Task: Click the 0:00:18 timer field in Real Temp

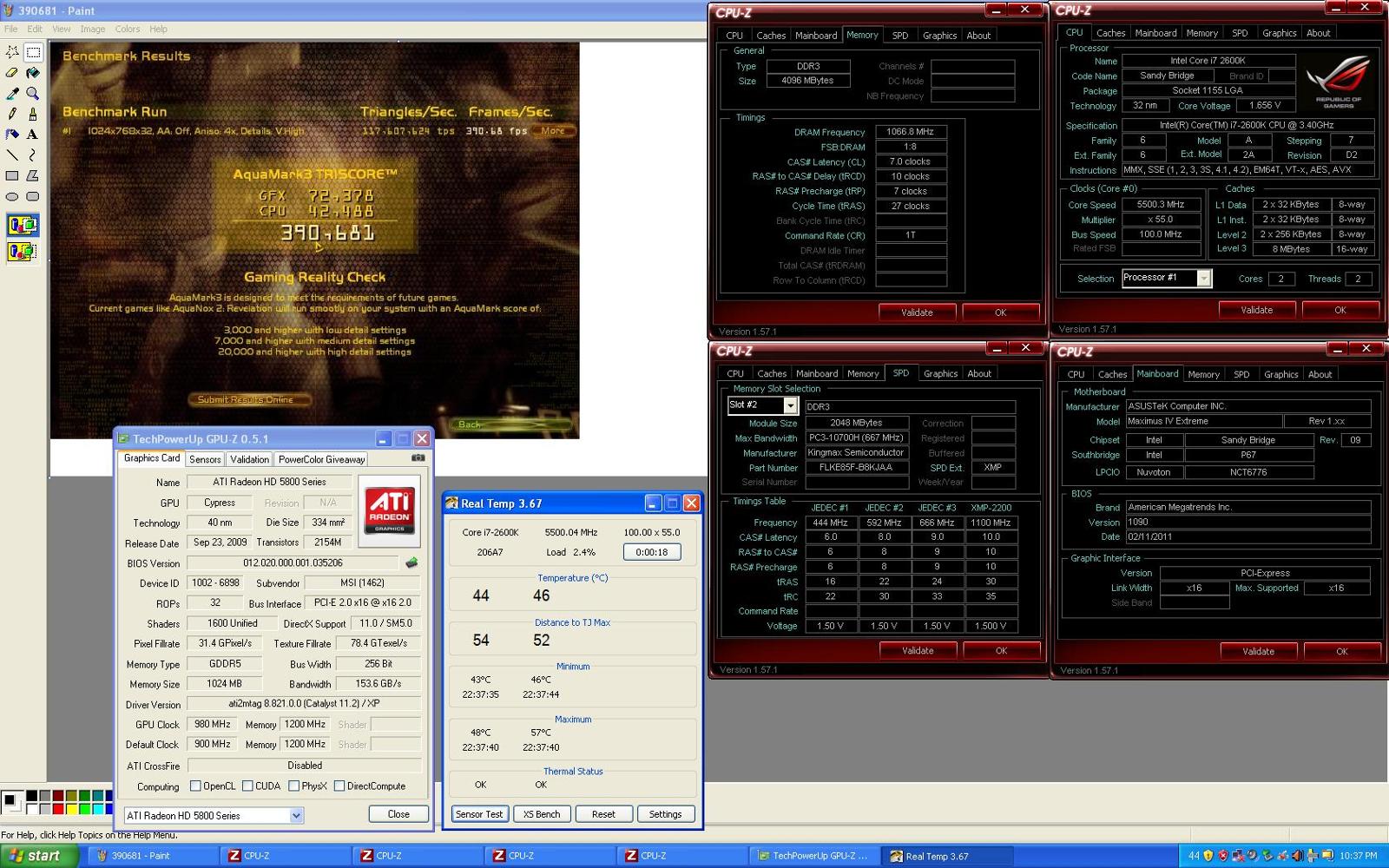Action: [x=652, y=552]
